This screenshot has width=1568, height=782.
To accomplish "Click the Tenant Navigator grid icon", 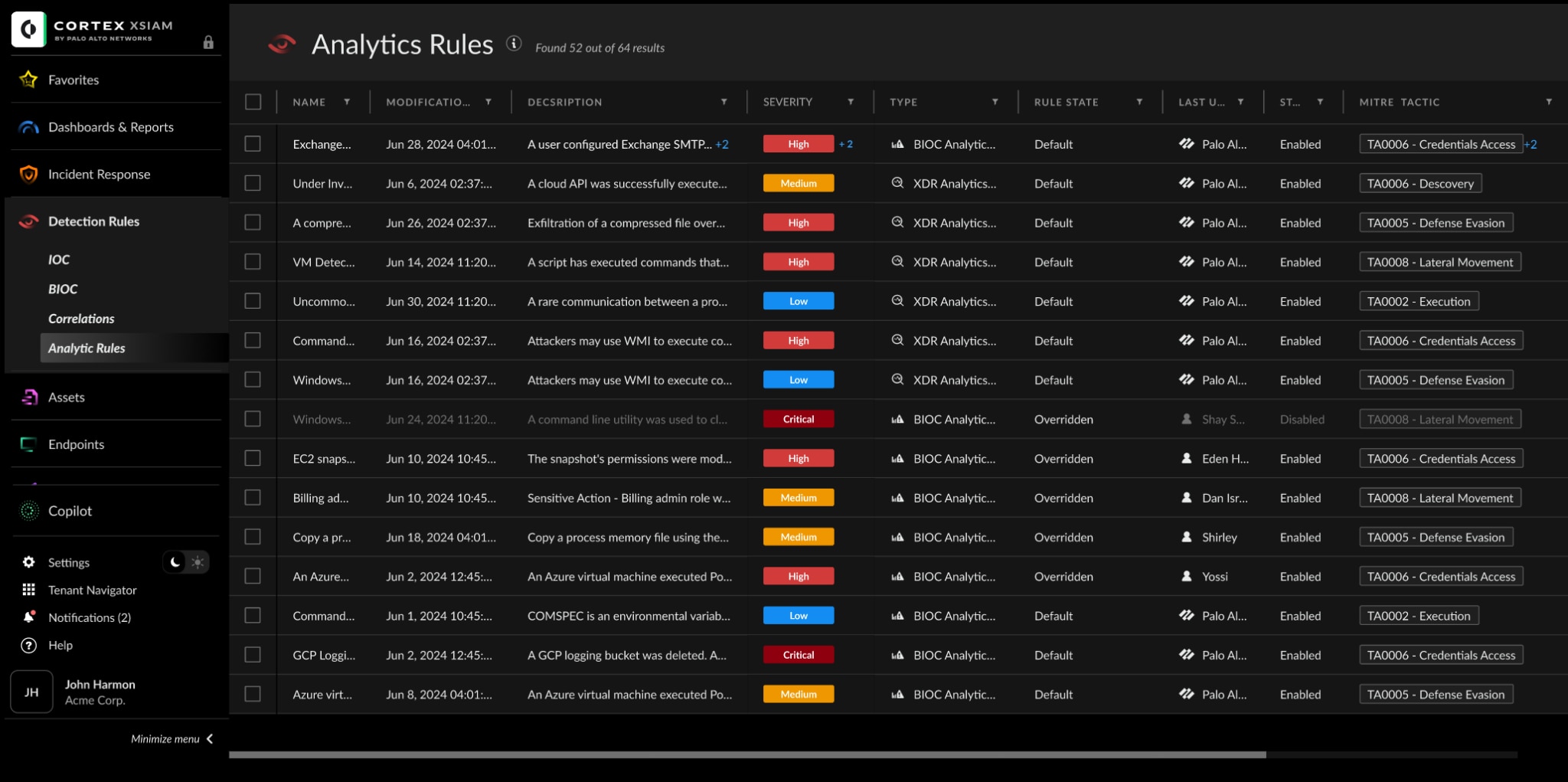I will [x=29, y=590].
